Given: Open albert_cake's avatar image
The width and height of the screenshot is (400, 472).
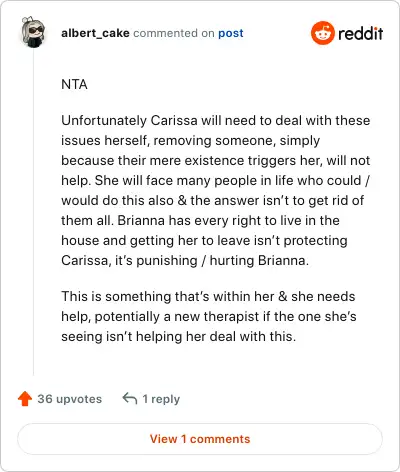Looking at the screenshot, I should [33, 32].
